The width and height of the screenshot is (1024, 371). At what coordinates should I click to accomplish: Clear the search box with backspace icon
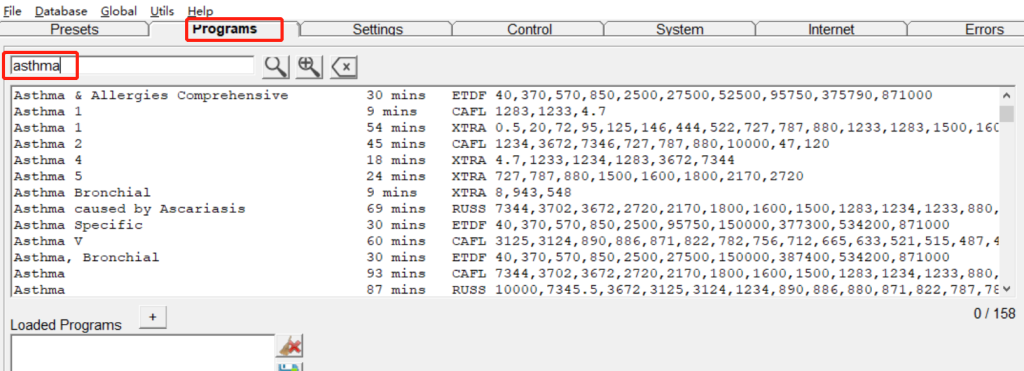tap(344, 67)
